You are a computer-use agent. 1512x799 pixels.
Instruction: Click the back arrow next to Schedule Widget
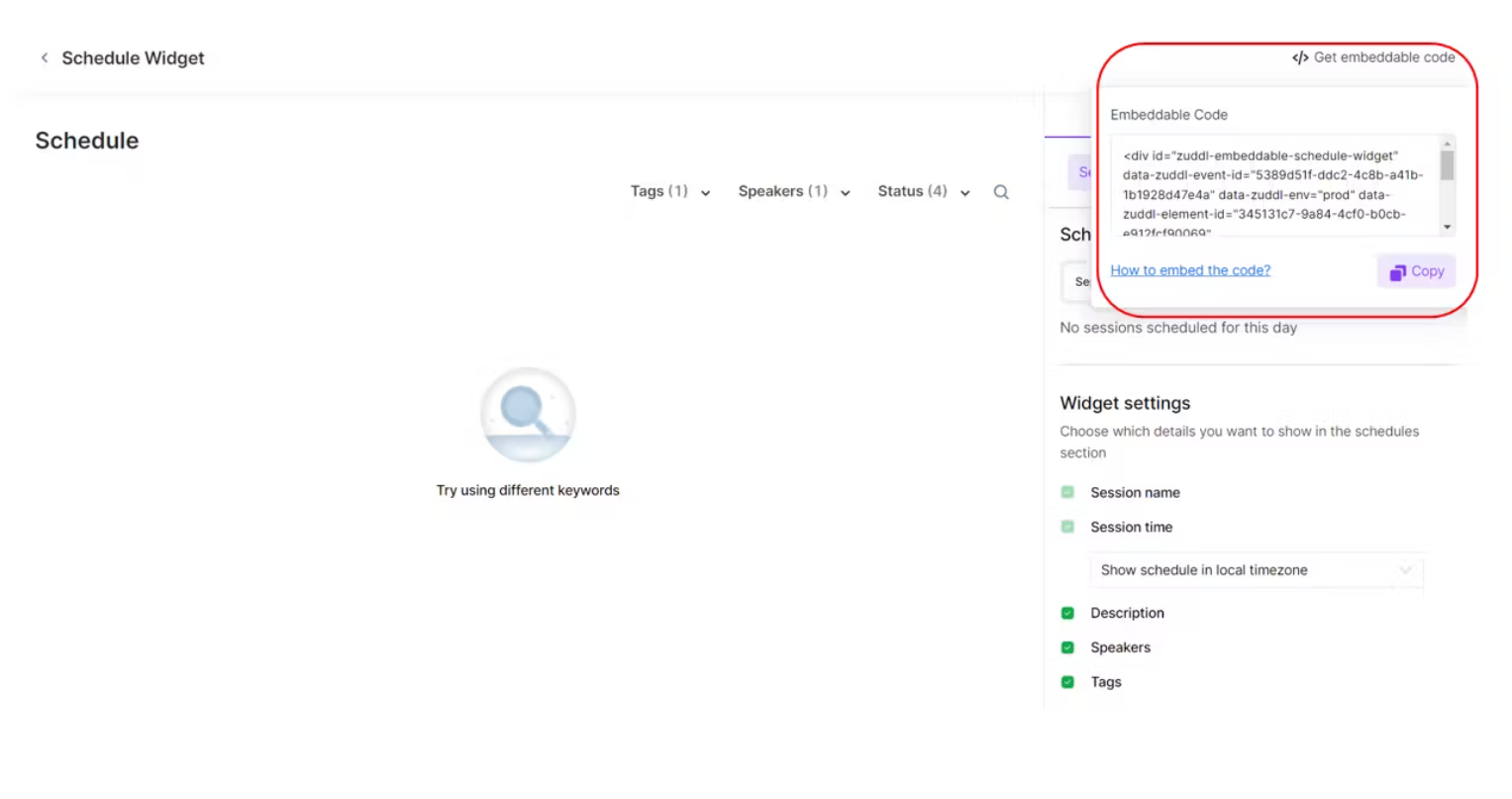click(x=45, y=57)
